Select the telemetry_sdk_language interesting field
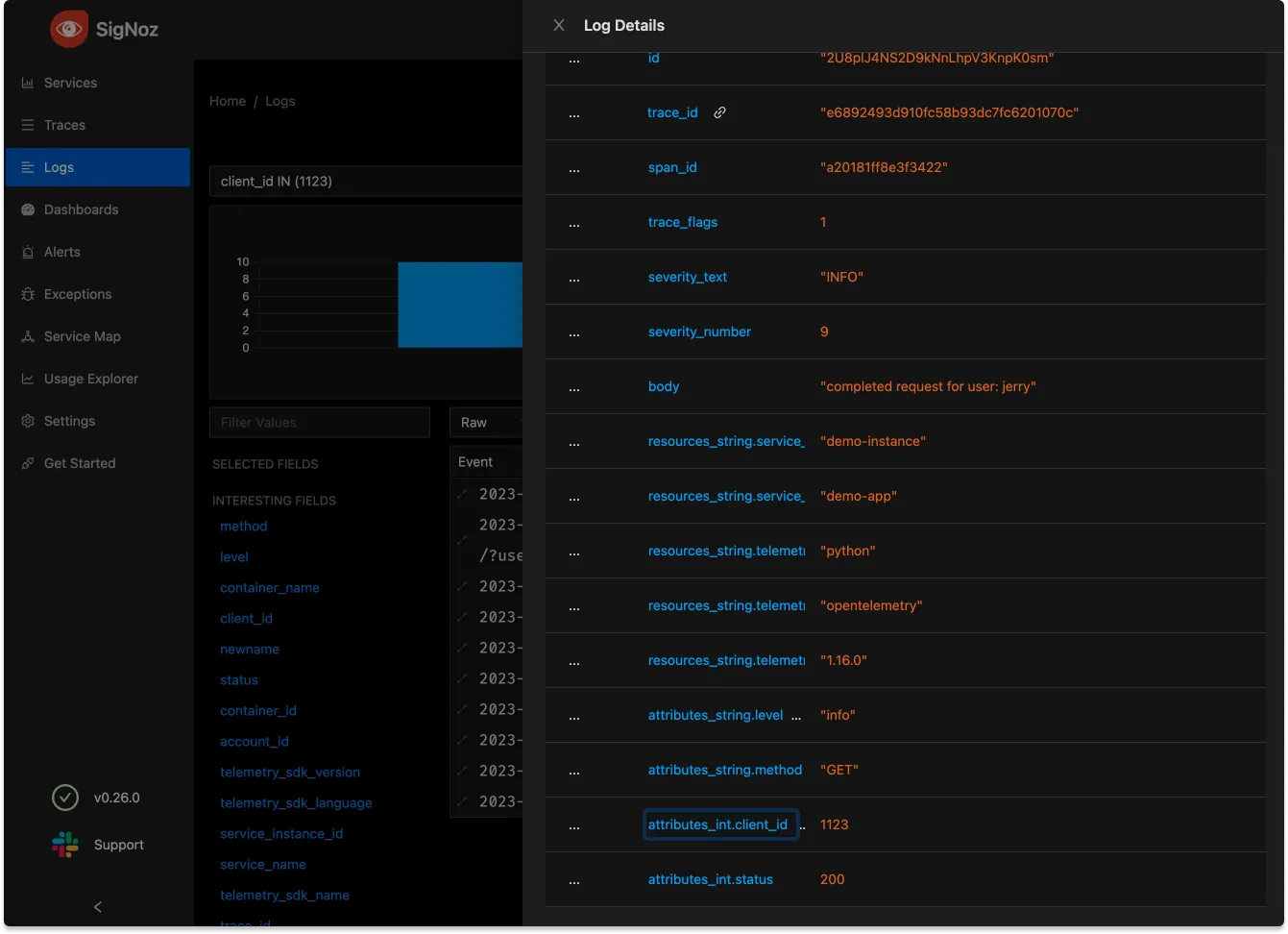The height and width of the screenshot is (934, 1288). tap(296, 802)
